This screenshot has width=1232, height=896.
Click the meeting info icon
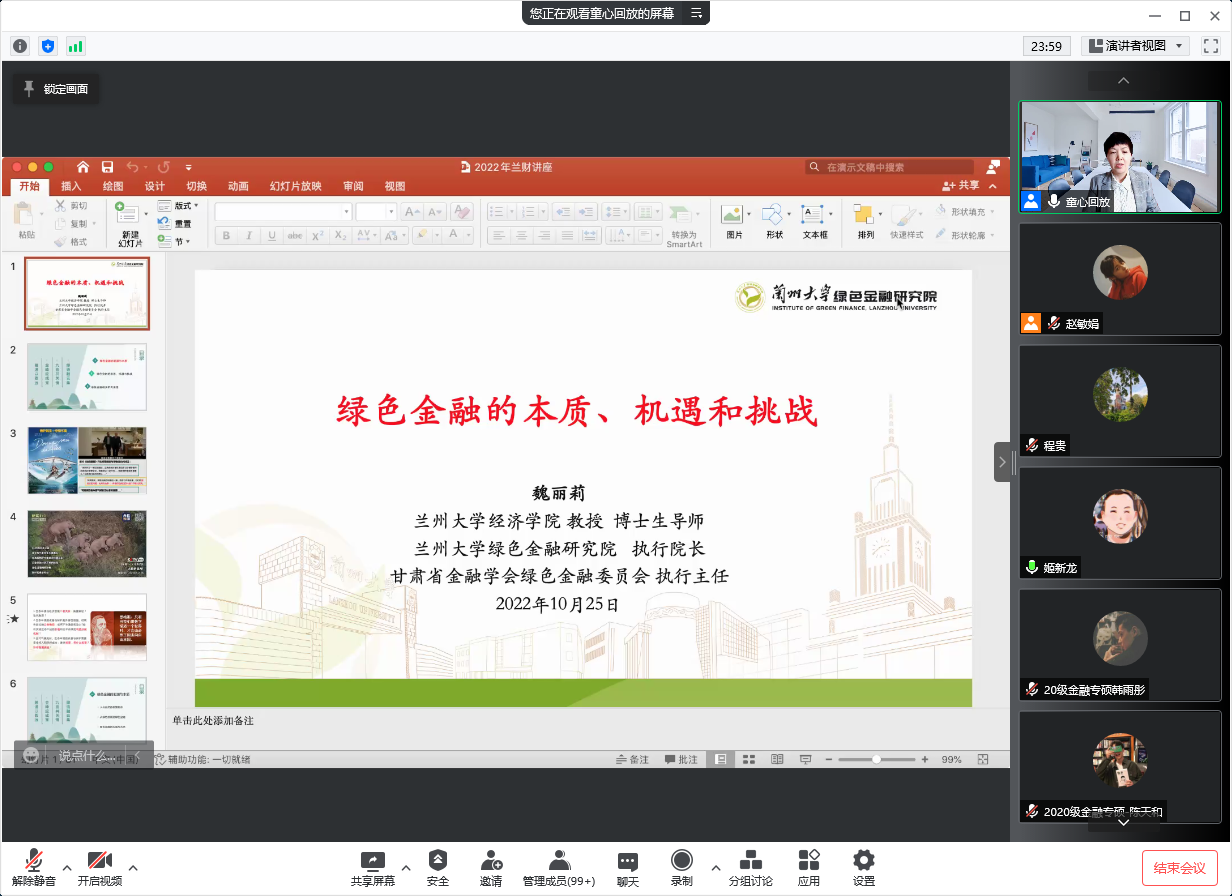pos(20,46)
